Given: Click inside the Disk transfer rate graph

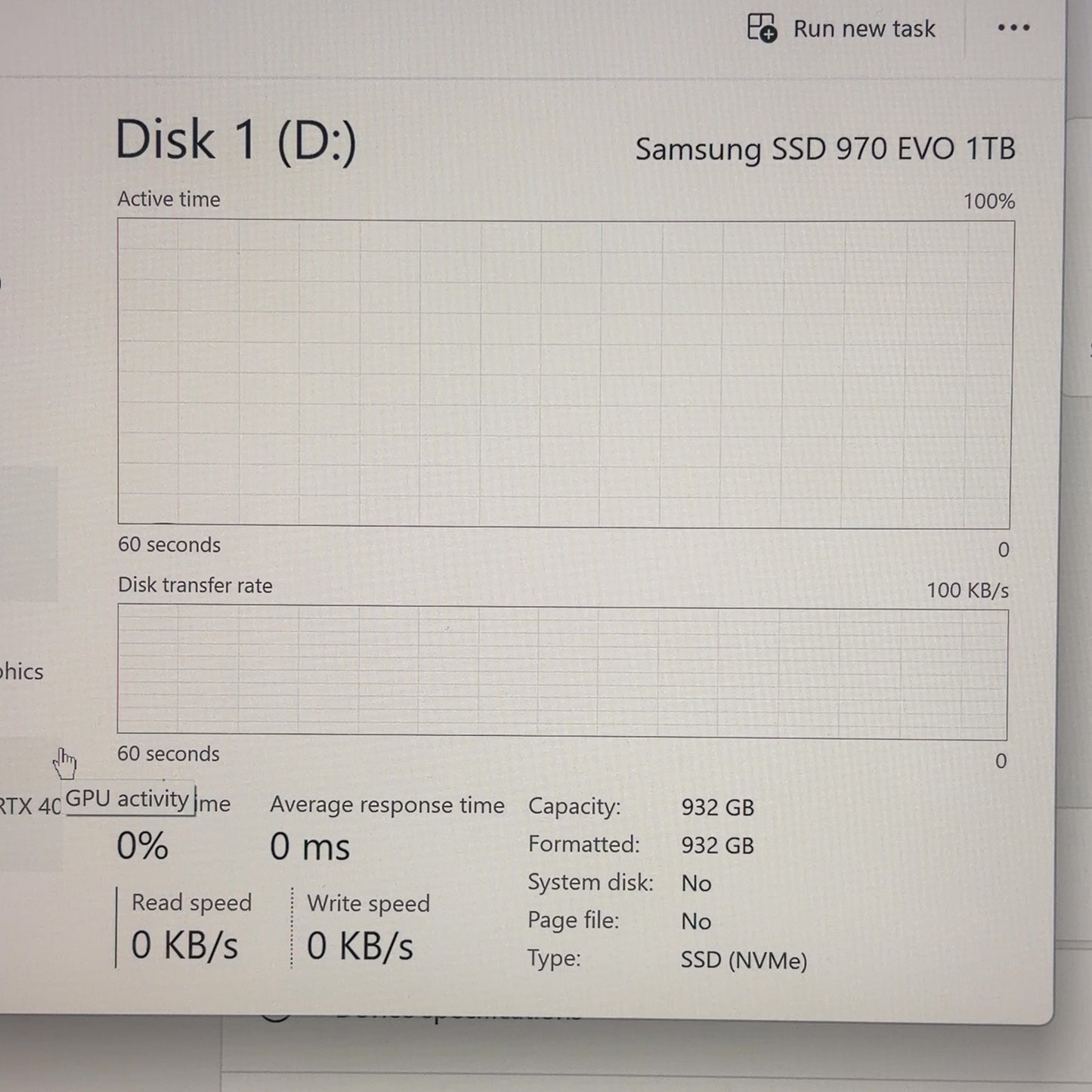Looking at the screenshot, I should (562, 673).
